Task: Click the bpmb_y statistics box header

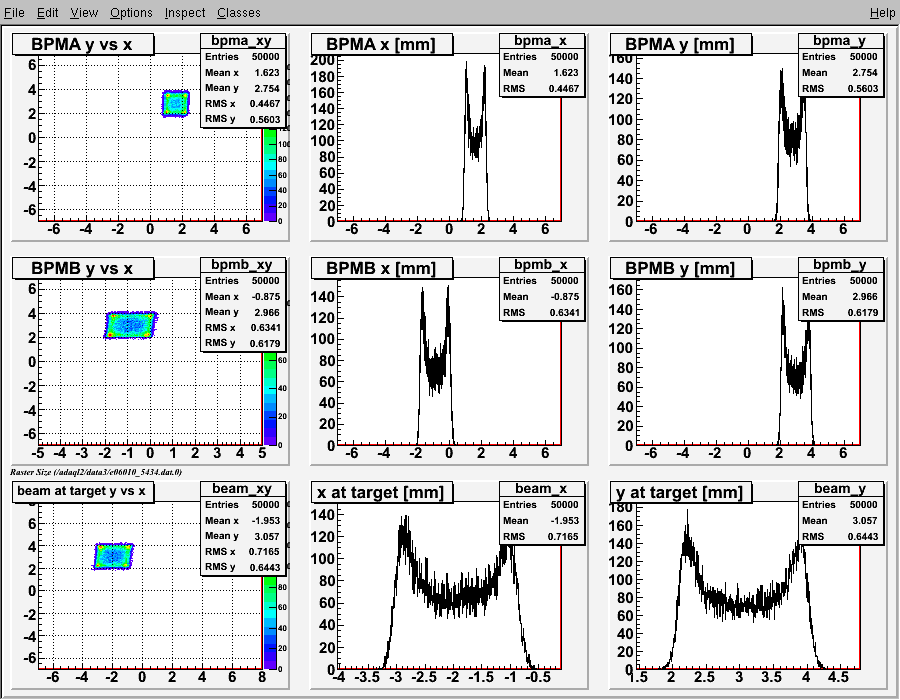Action: [x=840, y=265]
